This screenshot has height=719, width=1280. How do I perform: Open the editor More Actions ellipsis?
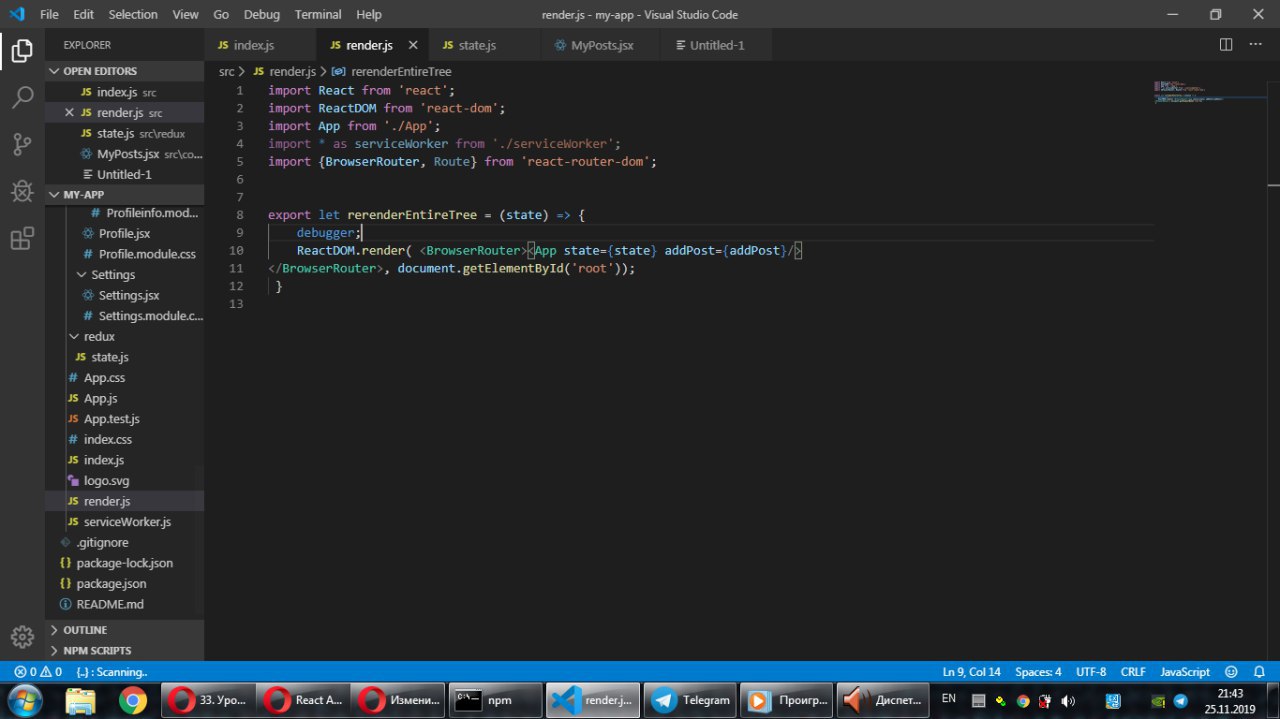coord(1257,45)
